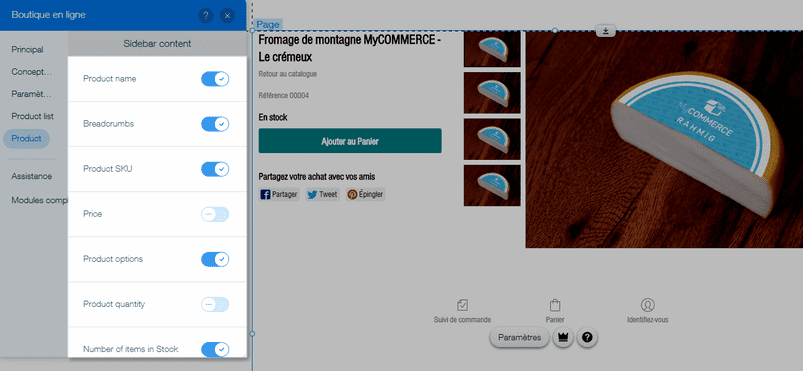
Task: Switch off Product SKU toggle
Action: click(x=215, y=169)
